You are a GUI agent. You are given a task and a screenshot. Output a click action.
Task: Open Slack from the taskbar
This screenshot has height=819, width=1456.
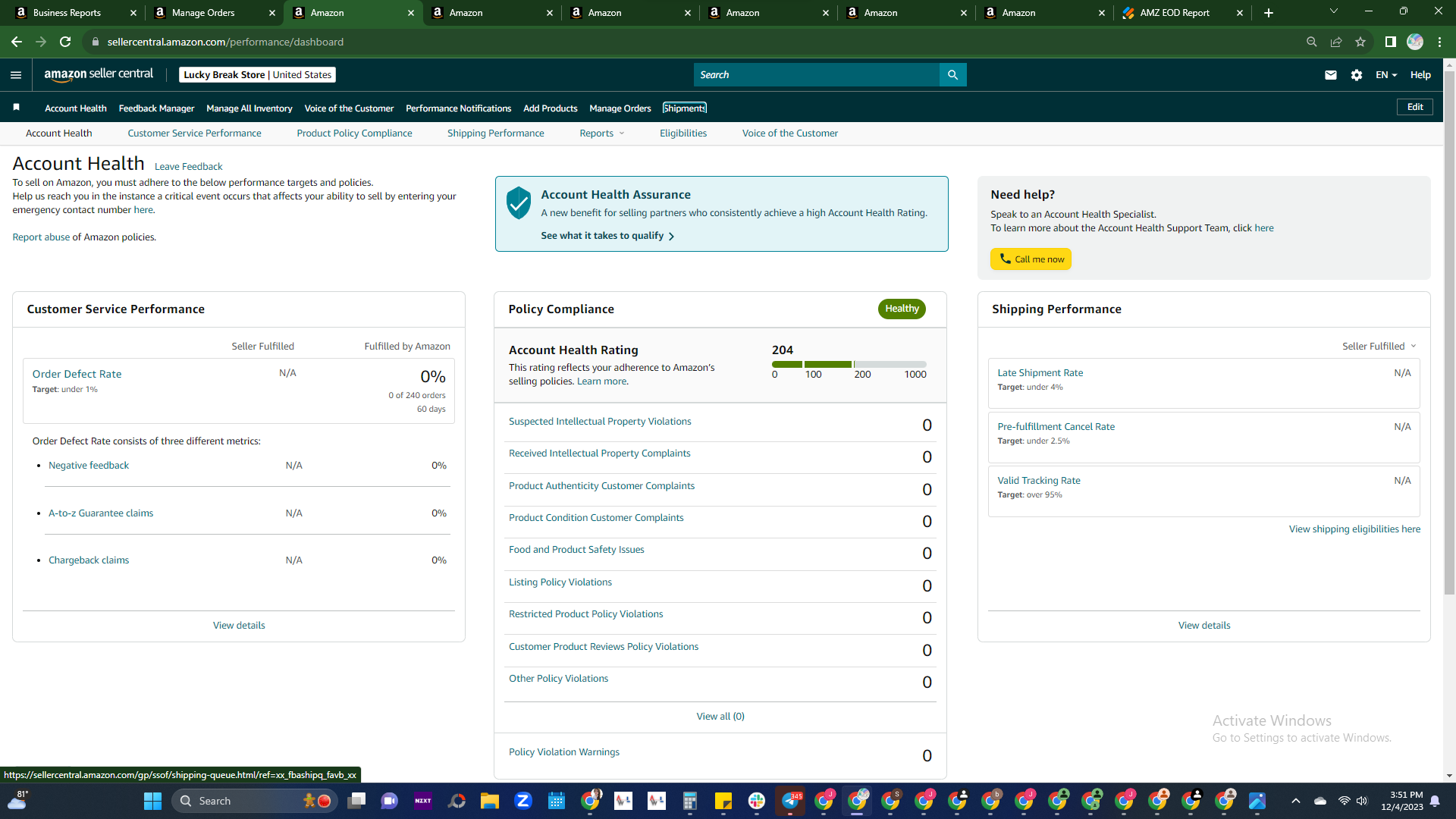[x=757, y=801]
